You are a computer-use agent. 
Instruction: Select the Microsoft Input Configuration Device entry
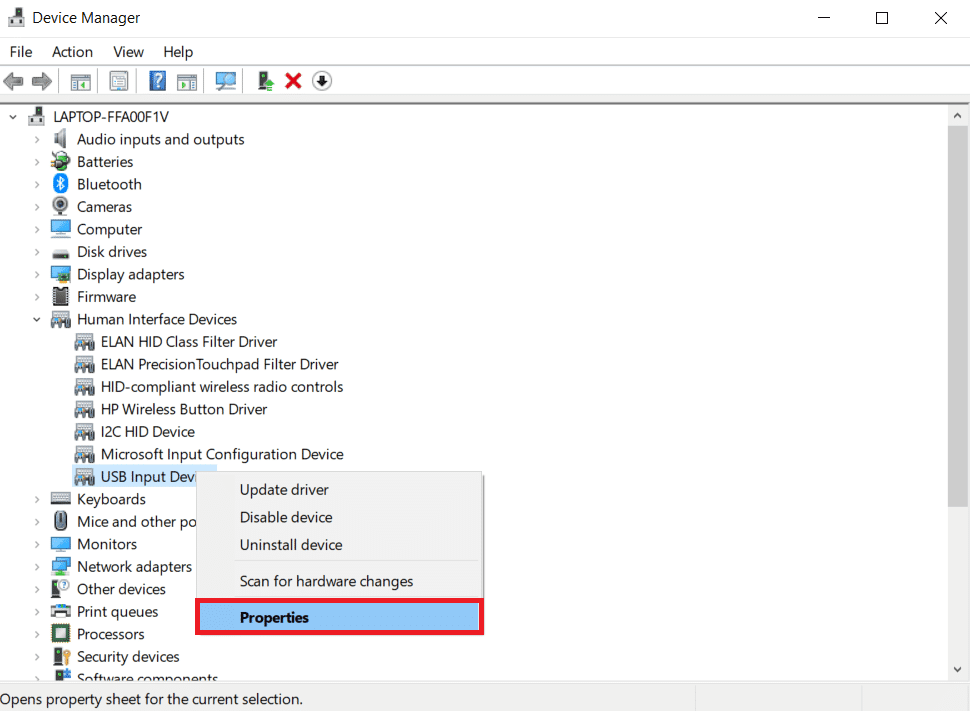tap(222, 454)
